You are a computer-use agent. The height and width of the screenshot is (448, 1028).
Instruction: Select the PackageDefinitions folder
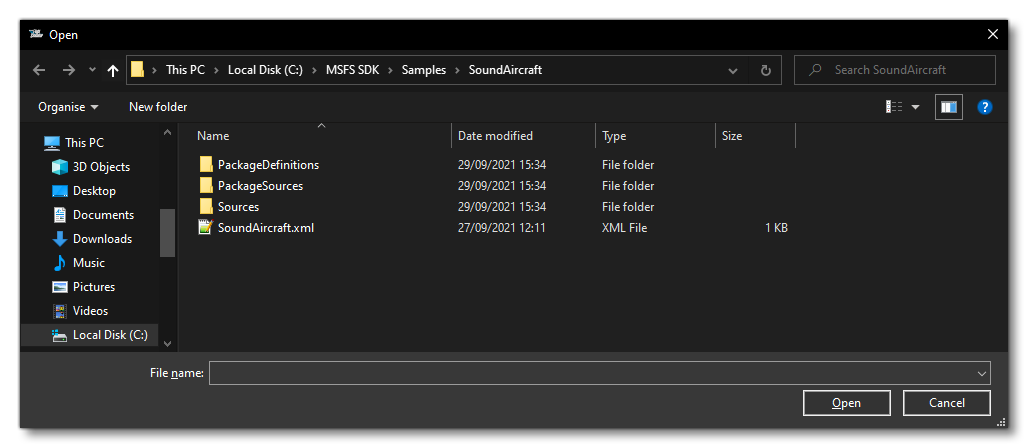(x=268, y=165)
